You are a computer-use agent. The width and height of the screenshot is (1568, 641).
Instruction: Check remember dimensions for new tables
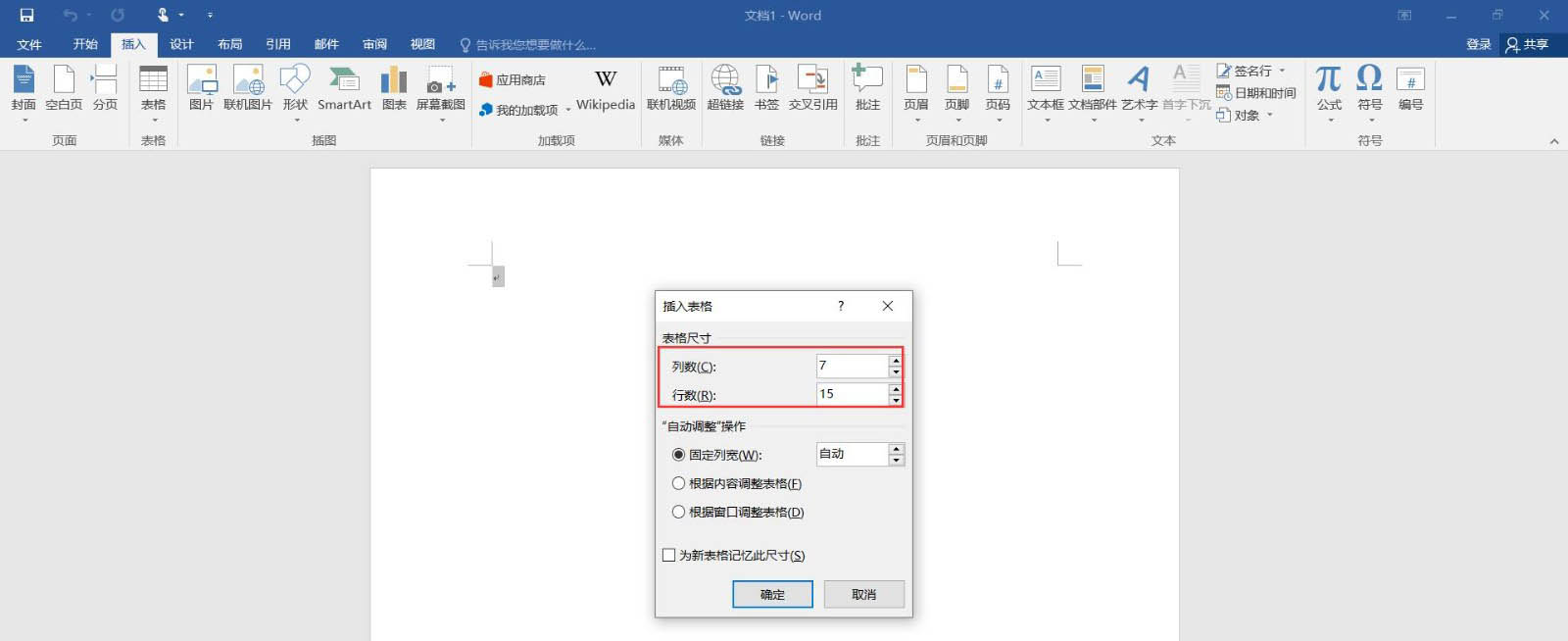pyautogui.click(x=668, y=555)
